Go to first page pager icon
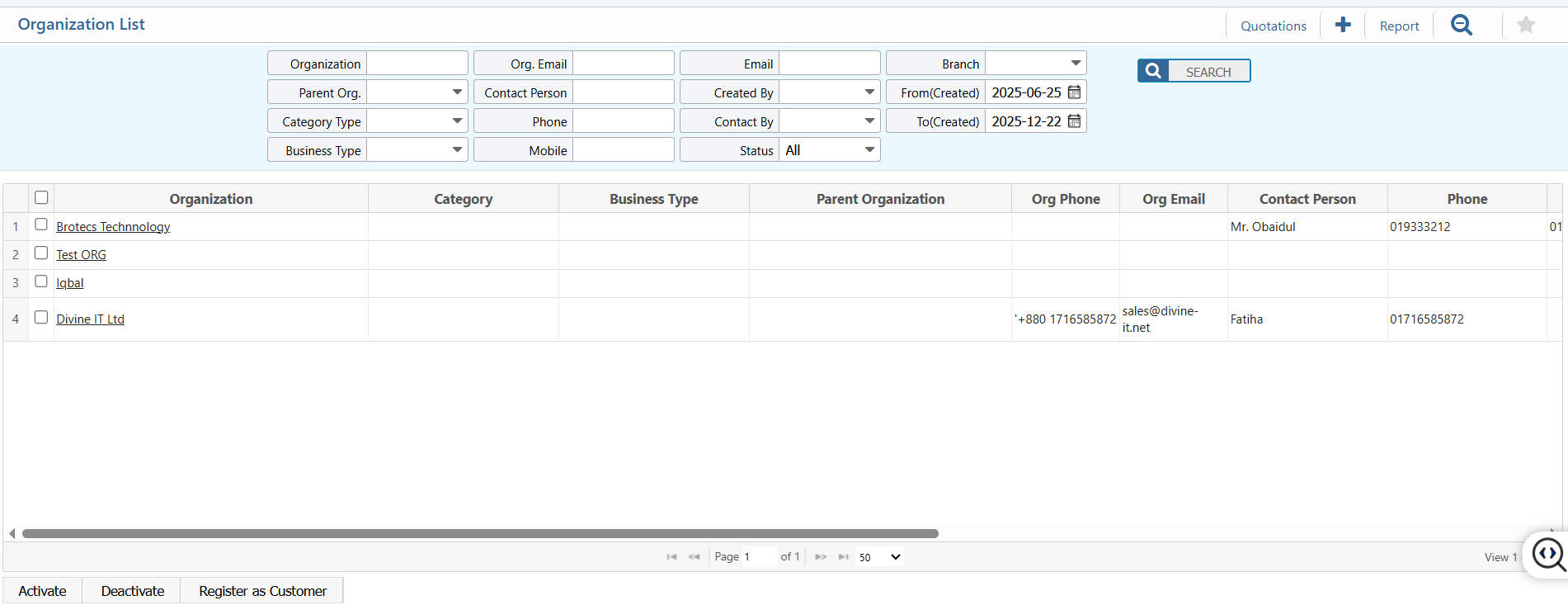The image size is (1568, 605). point(671,557)
